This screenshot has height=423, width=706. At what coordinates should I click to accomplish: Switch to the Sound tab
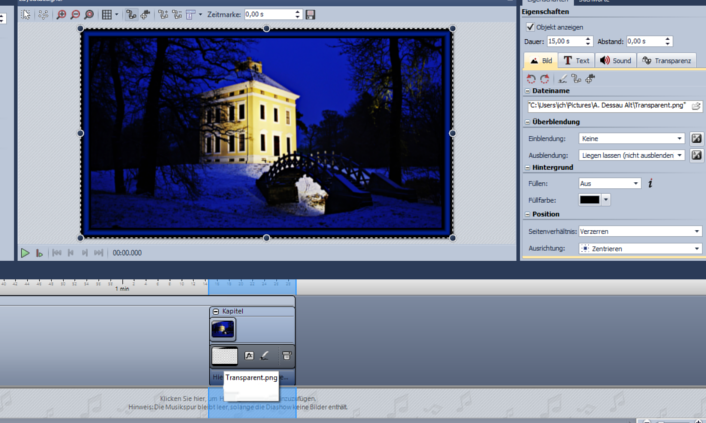616,60
